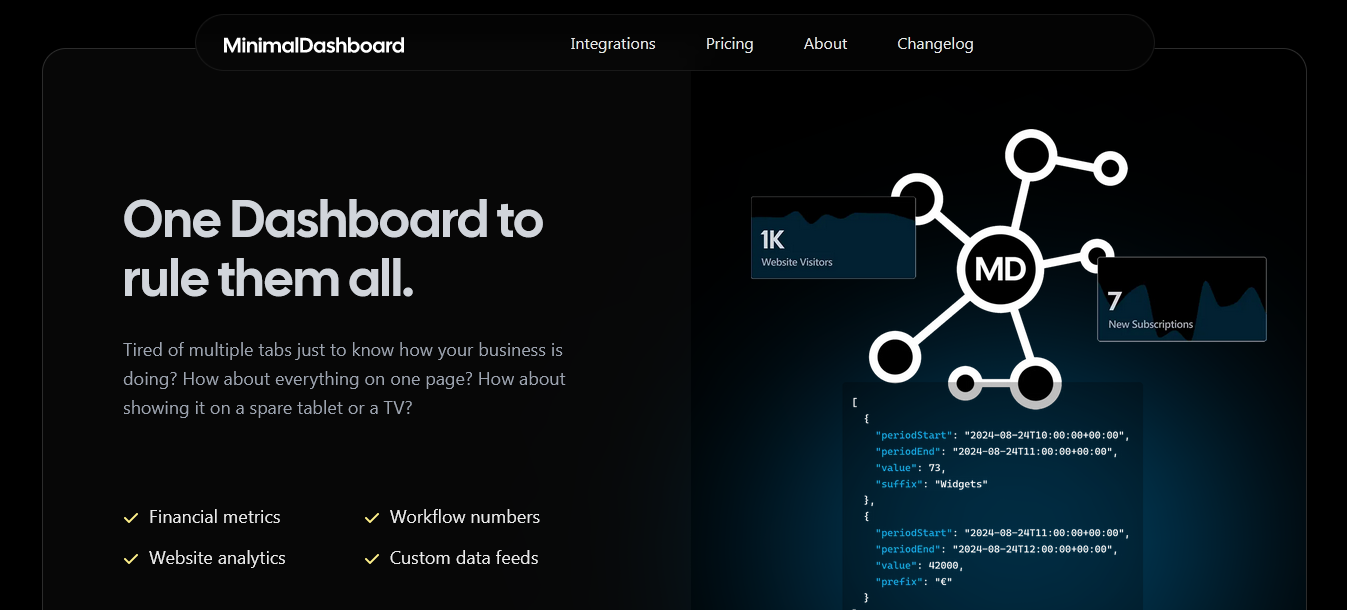Screen dimensions: 1347x610
Task: Click the checkmark beside Financial metrics
Action: pos(131,518)
